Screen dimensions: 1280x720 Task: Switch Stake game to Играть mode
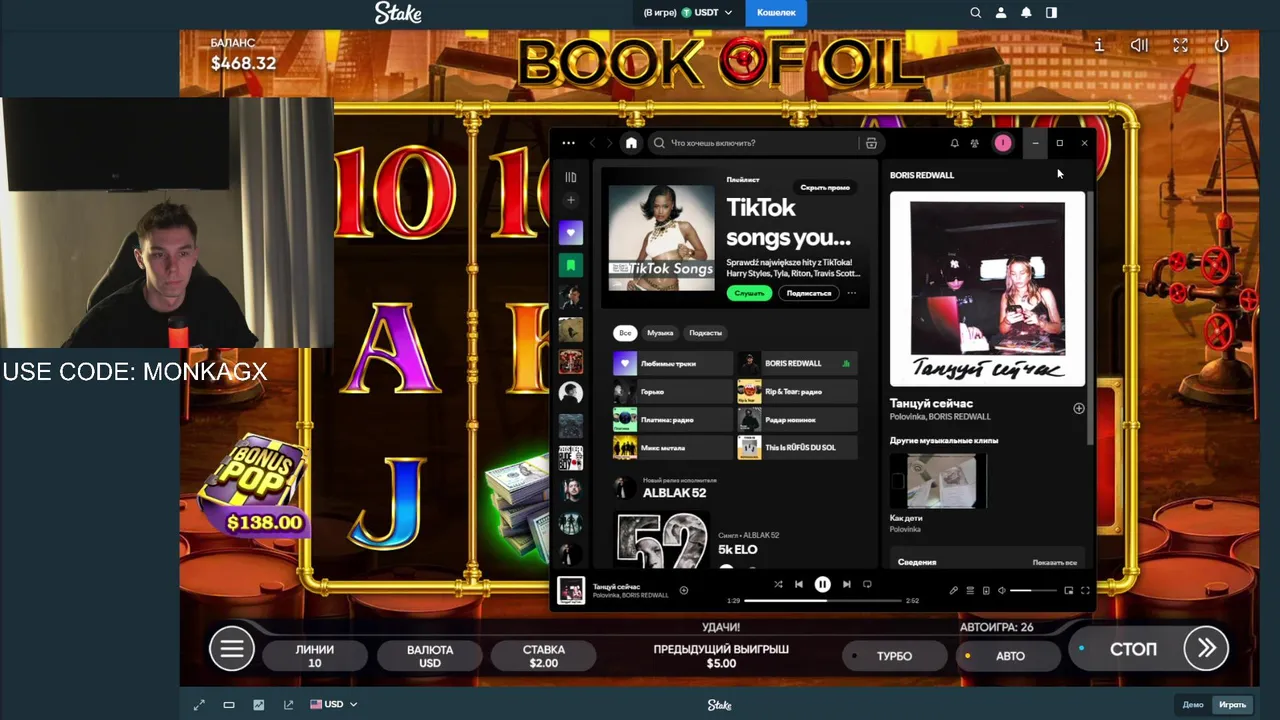click(x=1232, y=704)
